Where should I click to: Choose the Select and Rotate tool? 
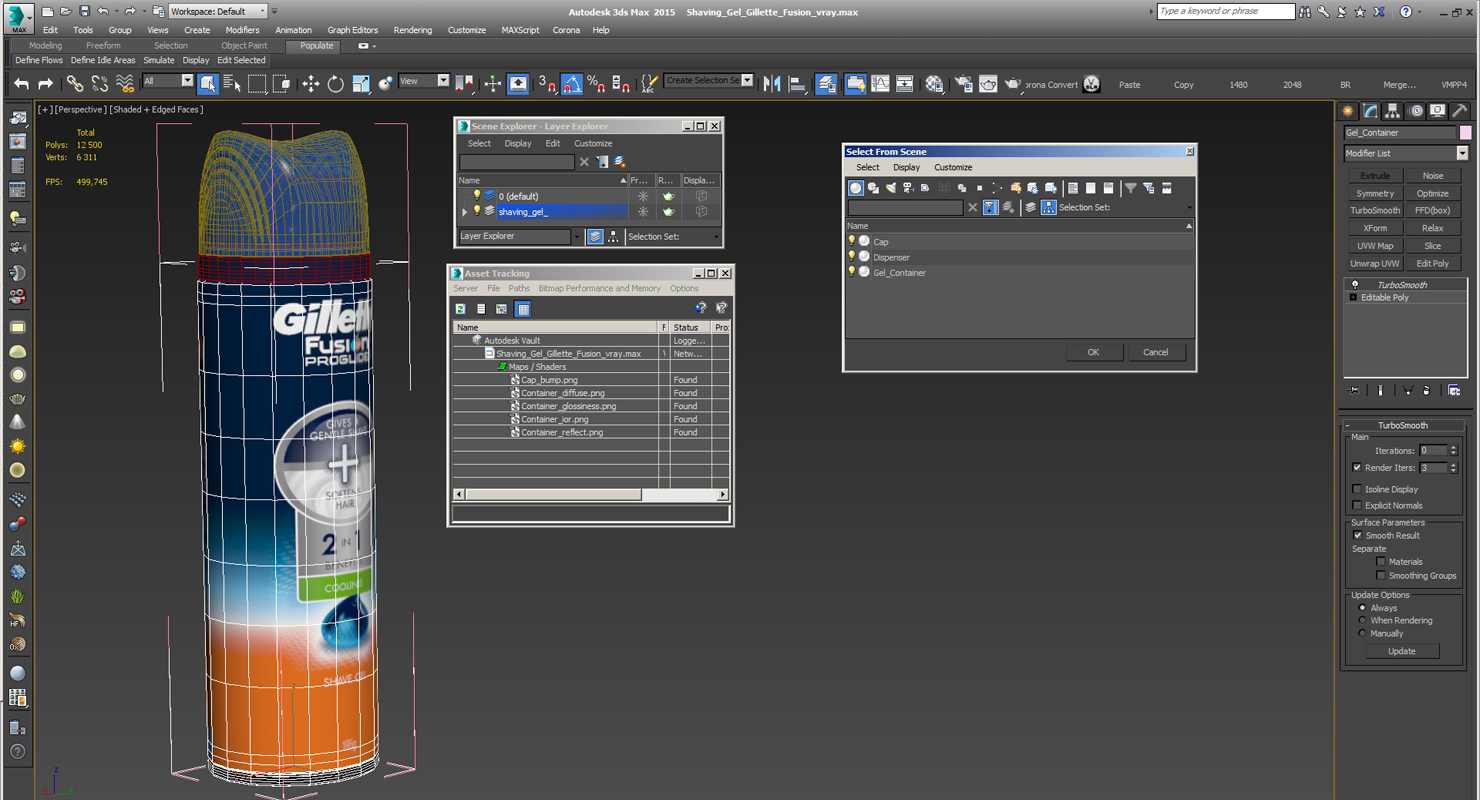point(335,84)
